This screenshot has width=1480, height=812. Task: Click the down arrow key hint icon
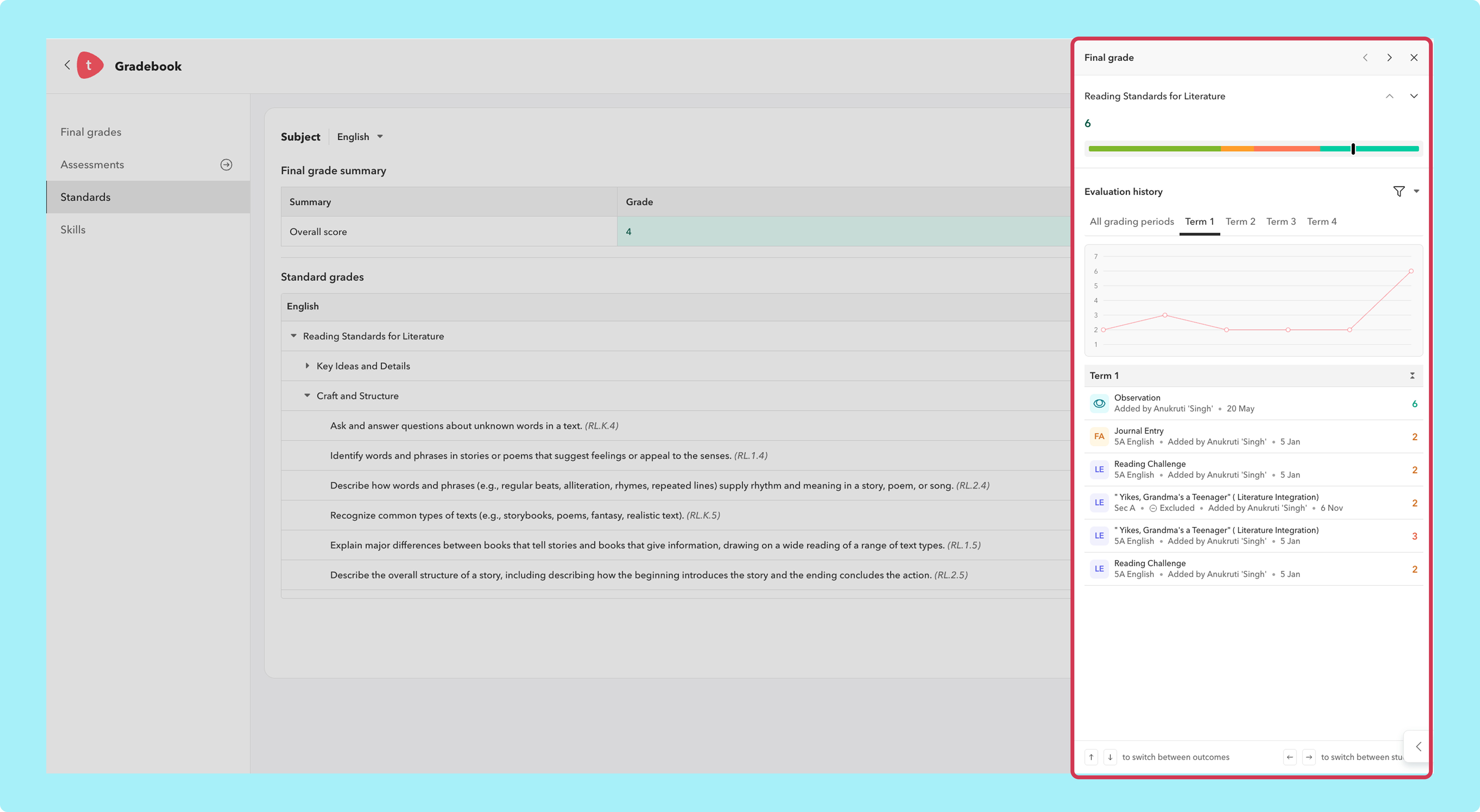click(x=1110, y=757)
